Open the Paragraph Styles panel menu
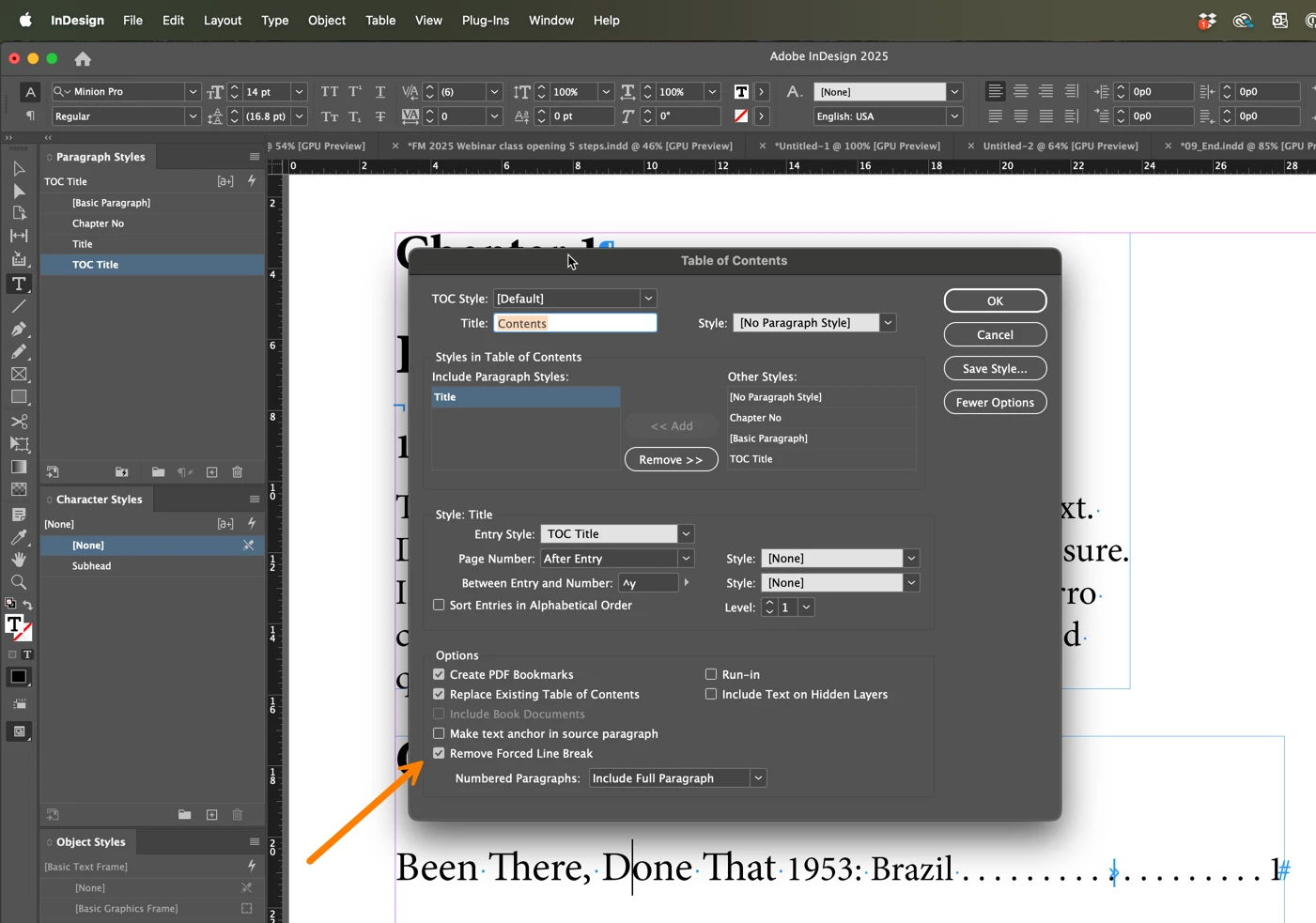 (x=255, y=157)
